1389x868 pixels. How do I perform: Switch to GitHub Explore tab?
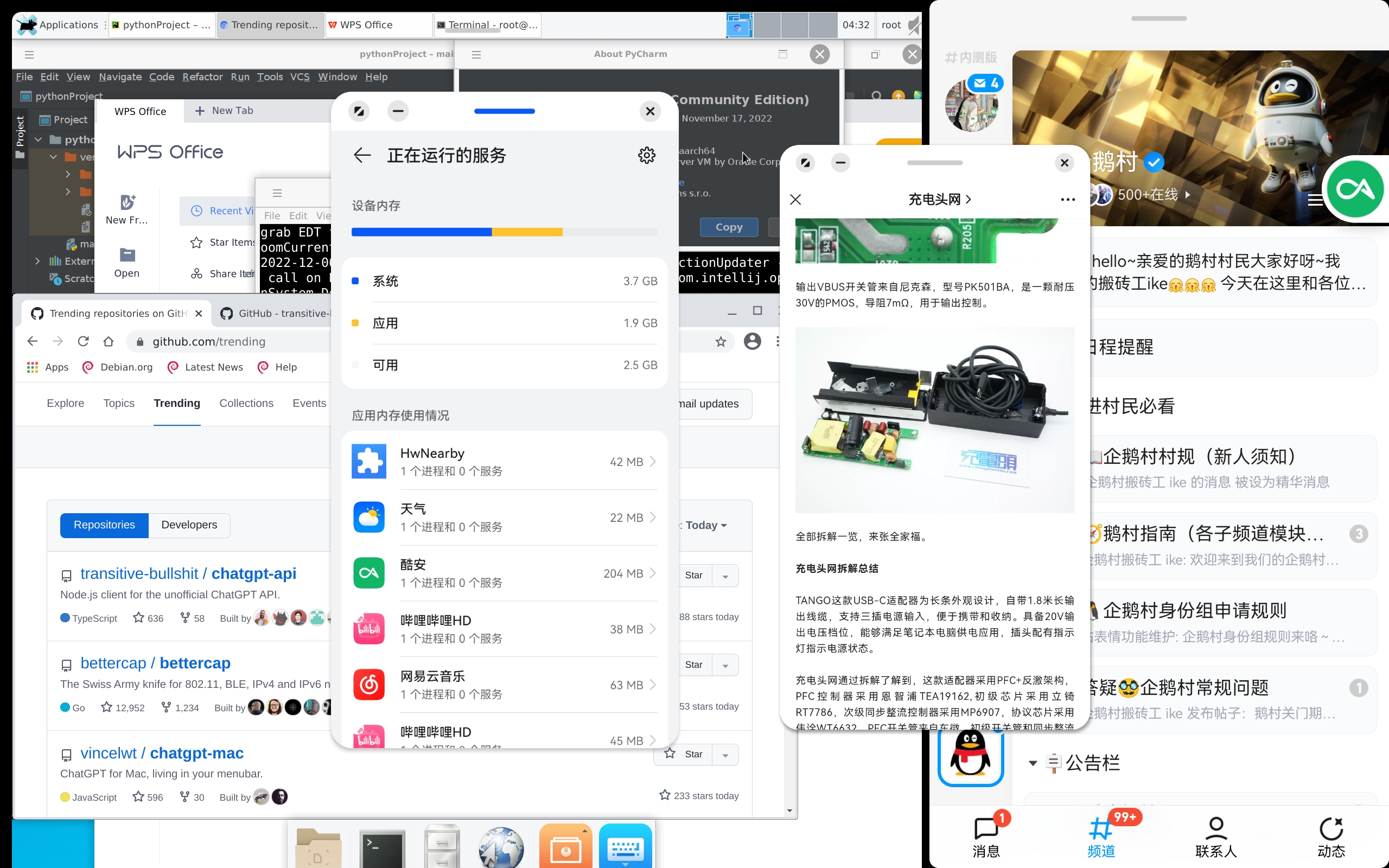tap(66, 403)
